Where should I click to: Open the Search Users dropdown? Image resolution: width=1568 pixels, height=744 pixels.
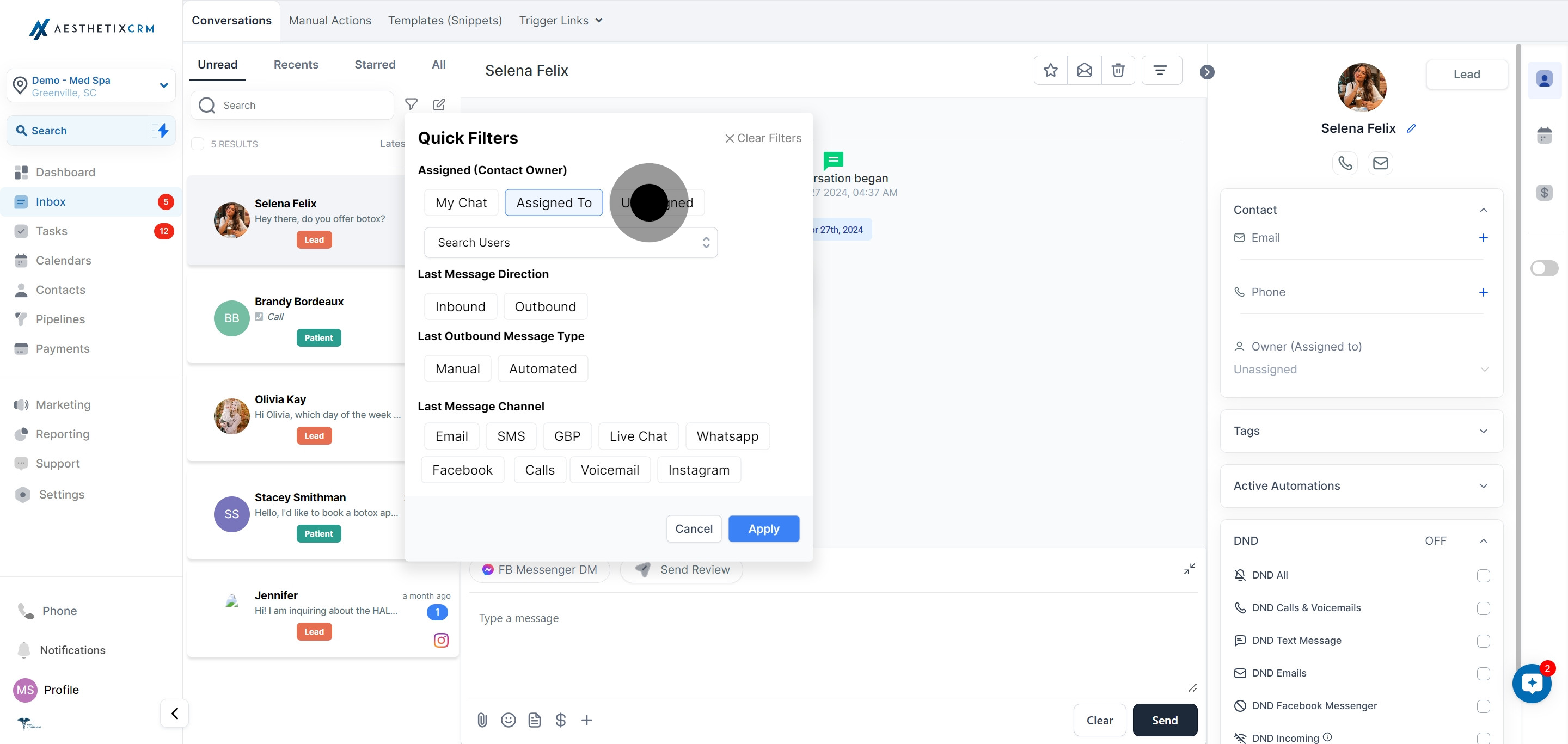pos(571,243)
